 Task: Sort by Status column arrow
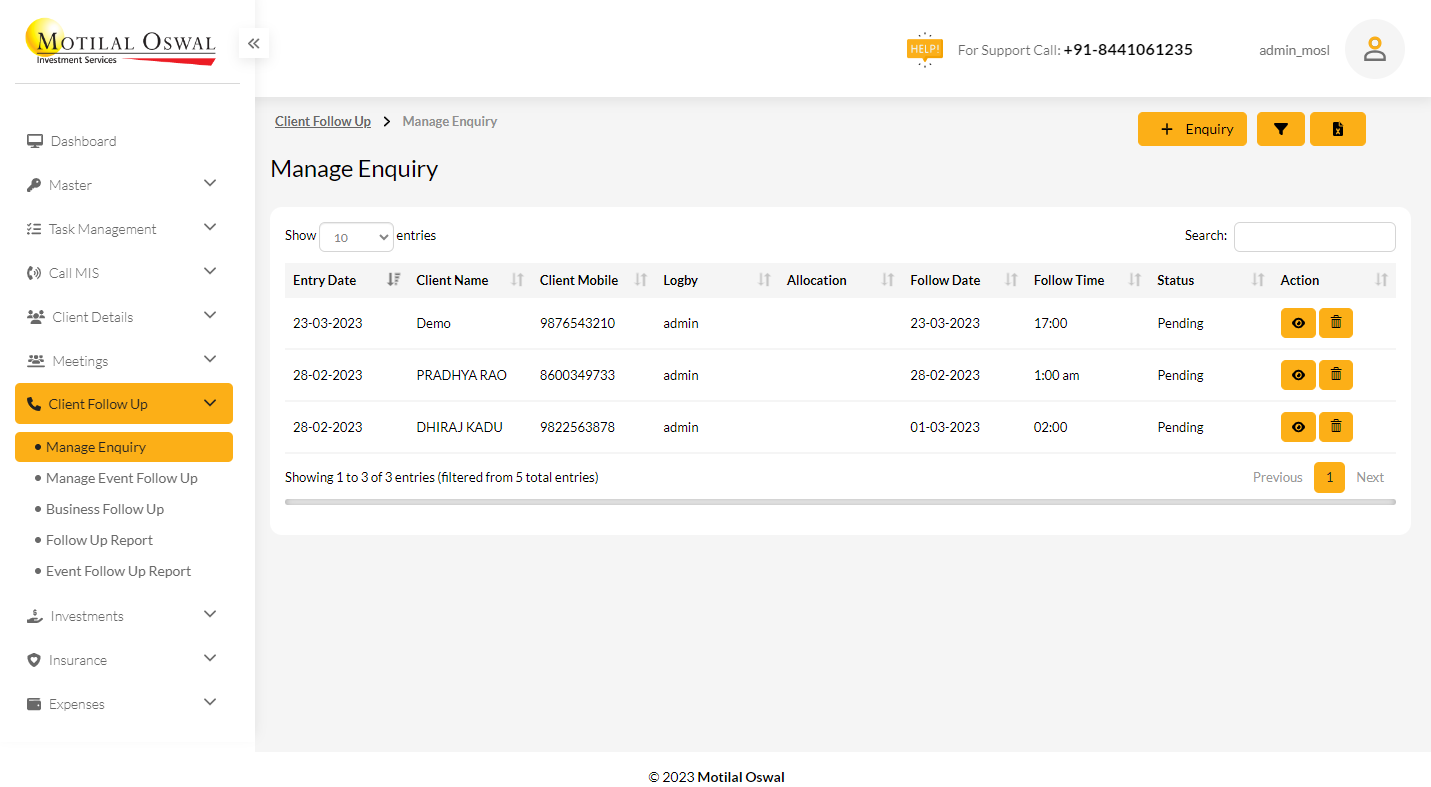[1258, 280]
